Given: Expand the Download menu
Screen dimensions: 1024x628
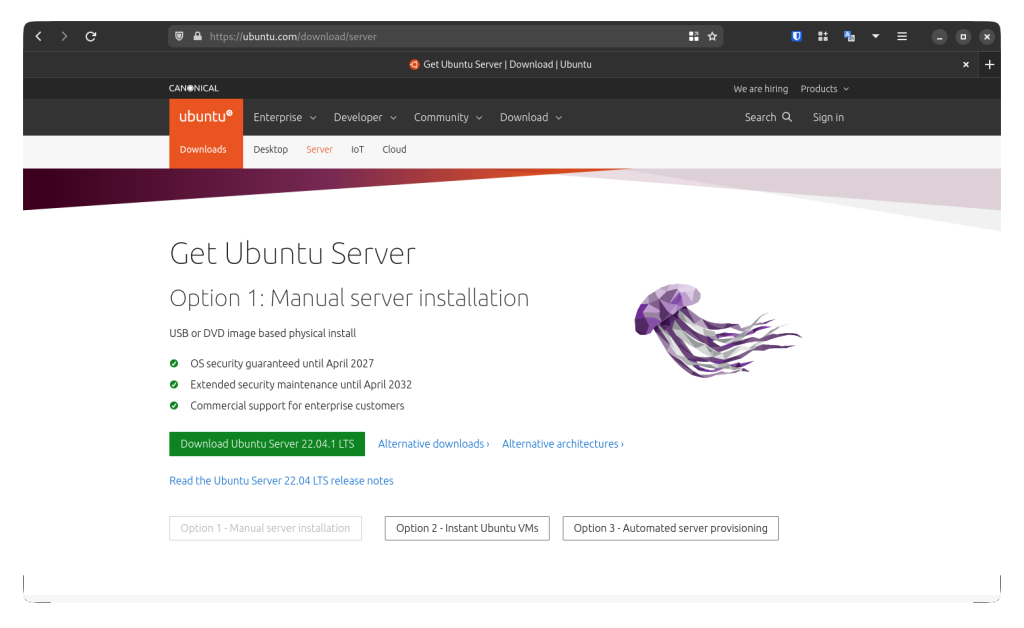Looking at the screenshot, I should tap(531, 118).
